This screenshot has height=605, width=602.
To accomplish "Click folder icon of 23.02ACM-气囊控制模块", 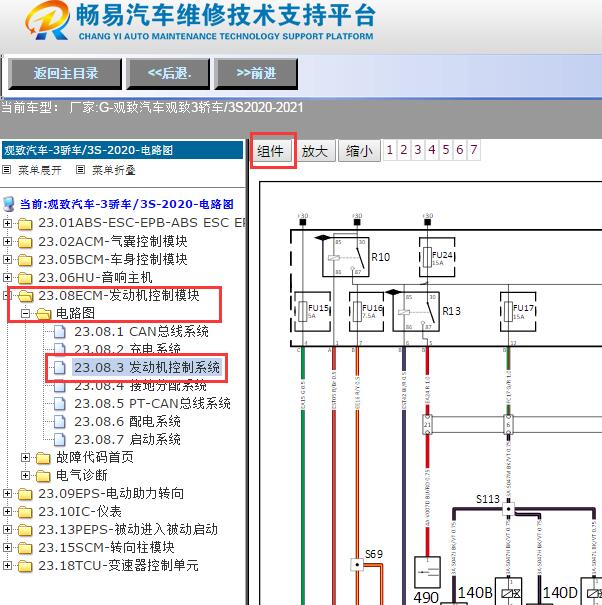I will pos(25,242).
